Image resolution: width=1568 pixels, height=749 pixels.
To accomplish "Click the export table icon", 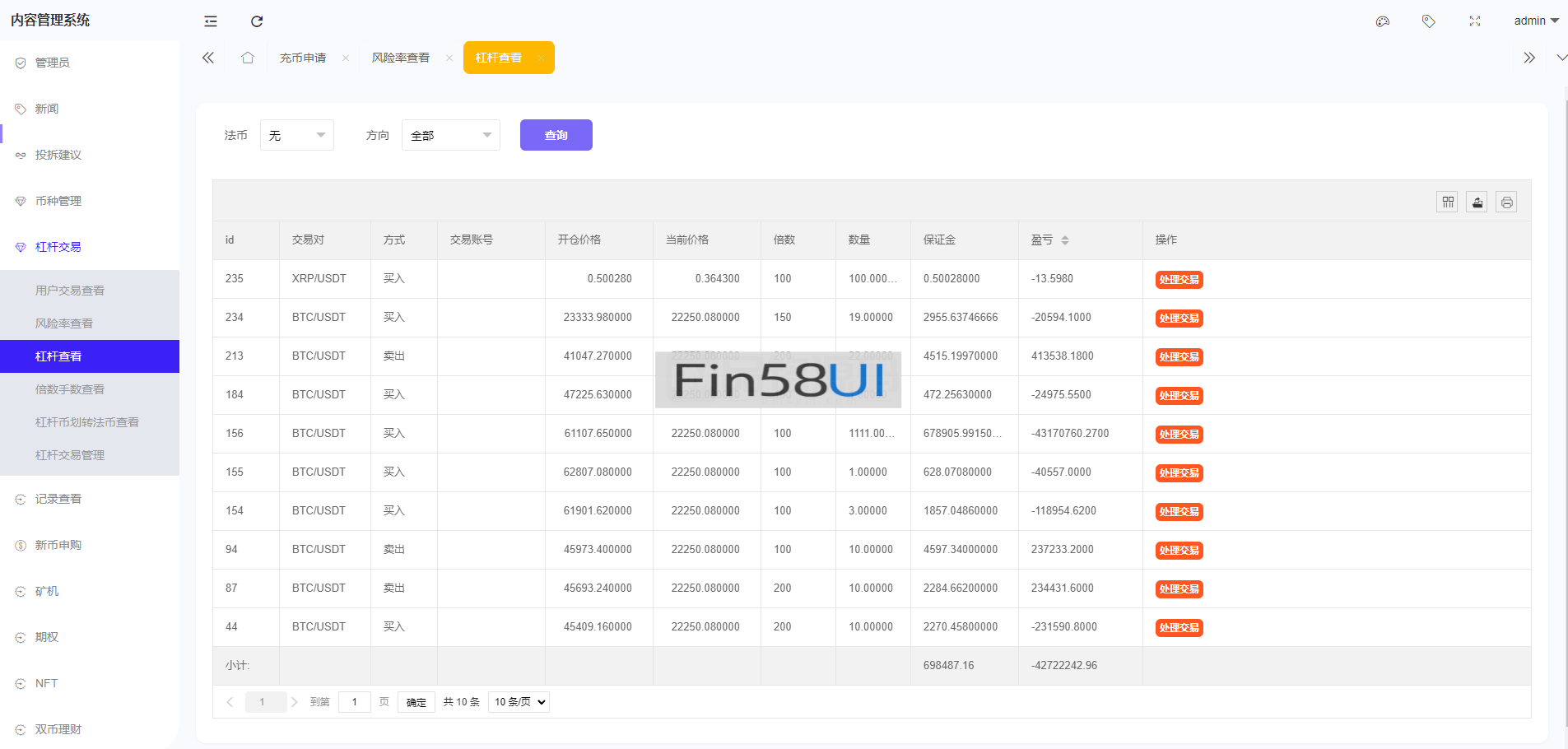I will (x=1477, y=202).
